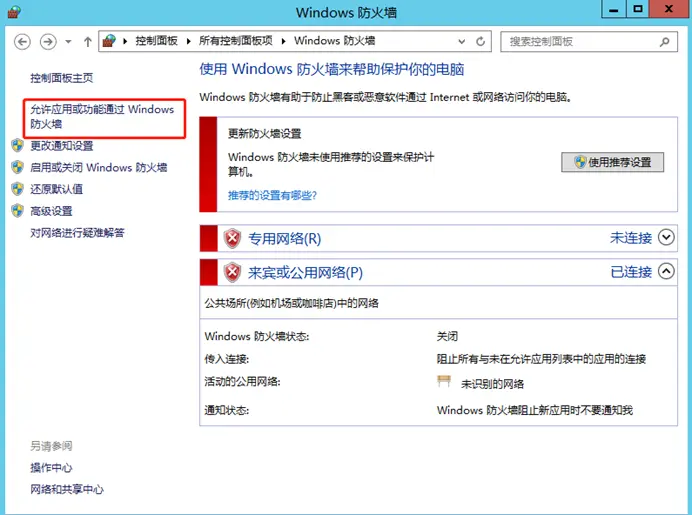Screen dimensions: 692x515
Task: Click shield icon beside 更改通知设置
Action: (x=18, y=146)
